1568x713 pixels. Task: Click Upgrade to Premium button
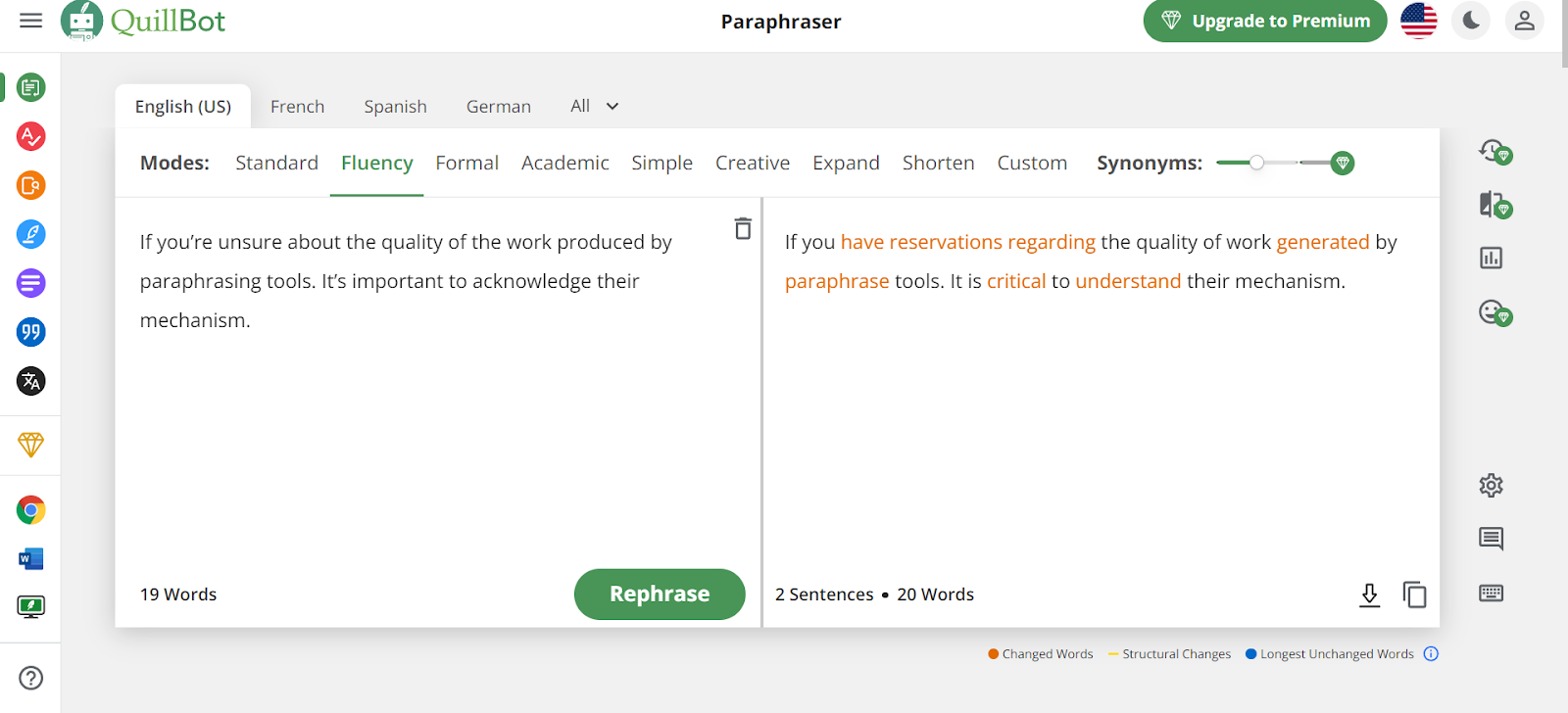click(x=1265, y=21)
